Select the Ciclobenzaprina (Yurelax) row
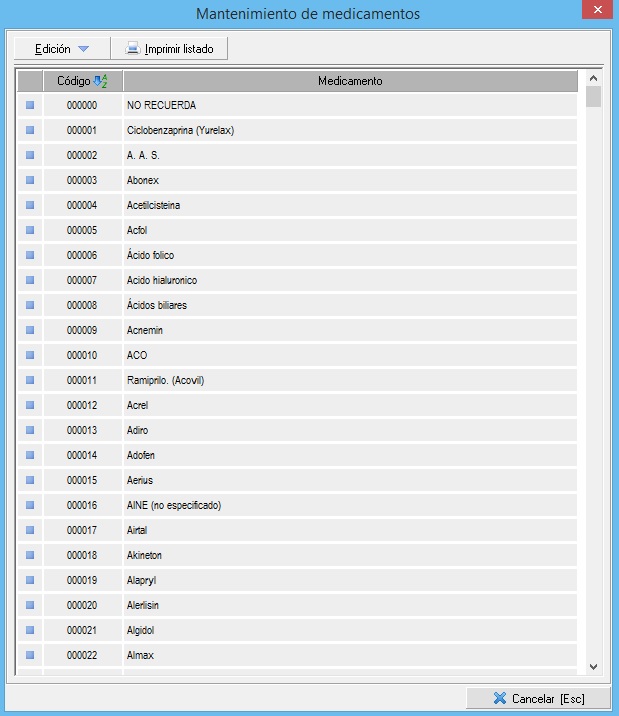This screenshot has height=716, width=619. [x=180, y=130]
